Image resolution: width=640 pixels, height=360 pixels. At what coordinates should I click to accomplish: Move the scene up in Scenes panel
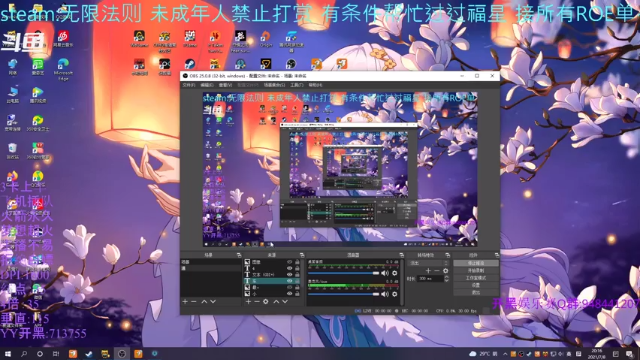coord(204,302)
